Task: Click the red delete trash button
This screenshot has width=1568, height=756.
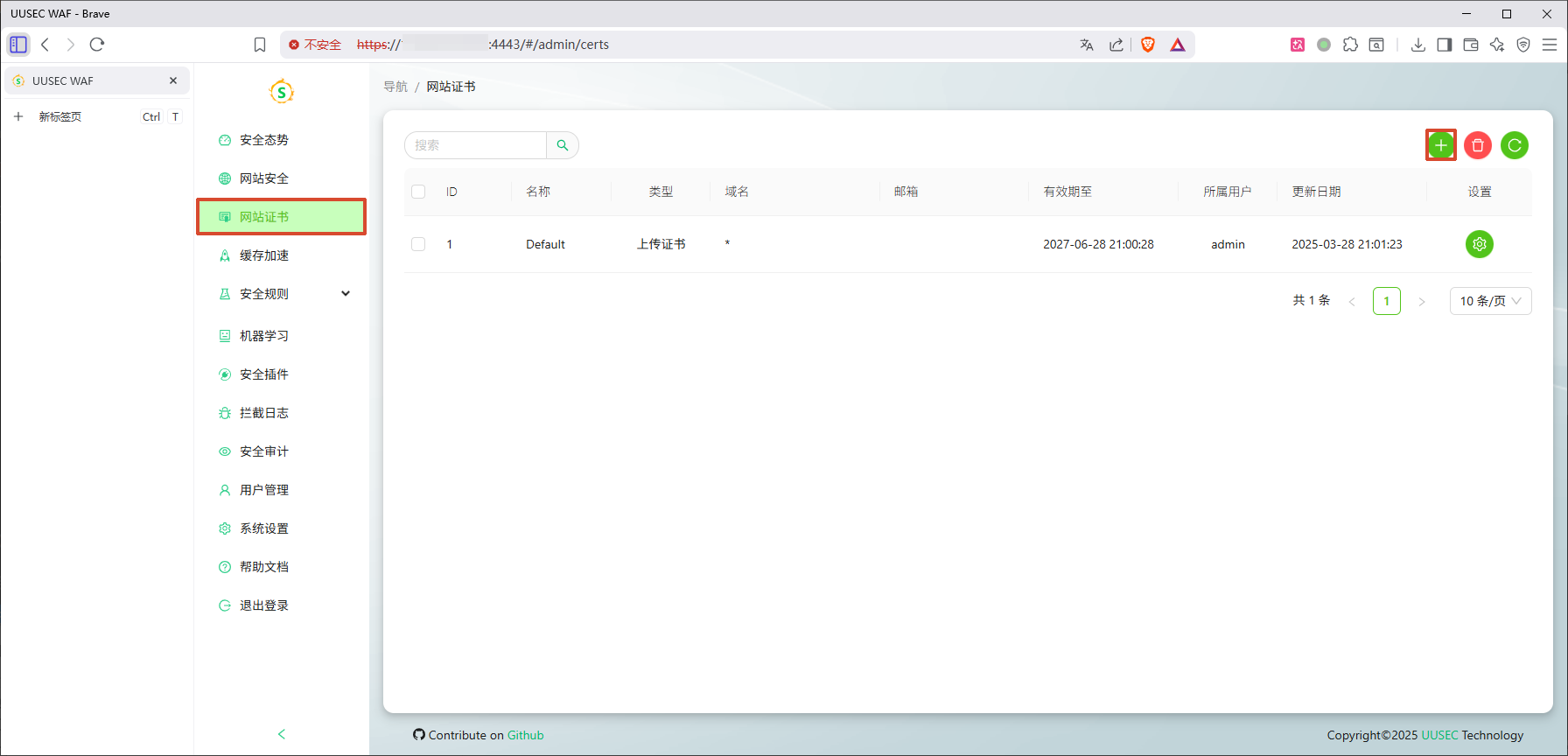Action: pyautogui.click(x=1478, y=145)
